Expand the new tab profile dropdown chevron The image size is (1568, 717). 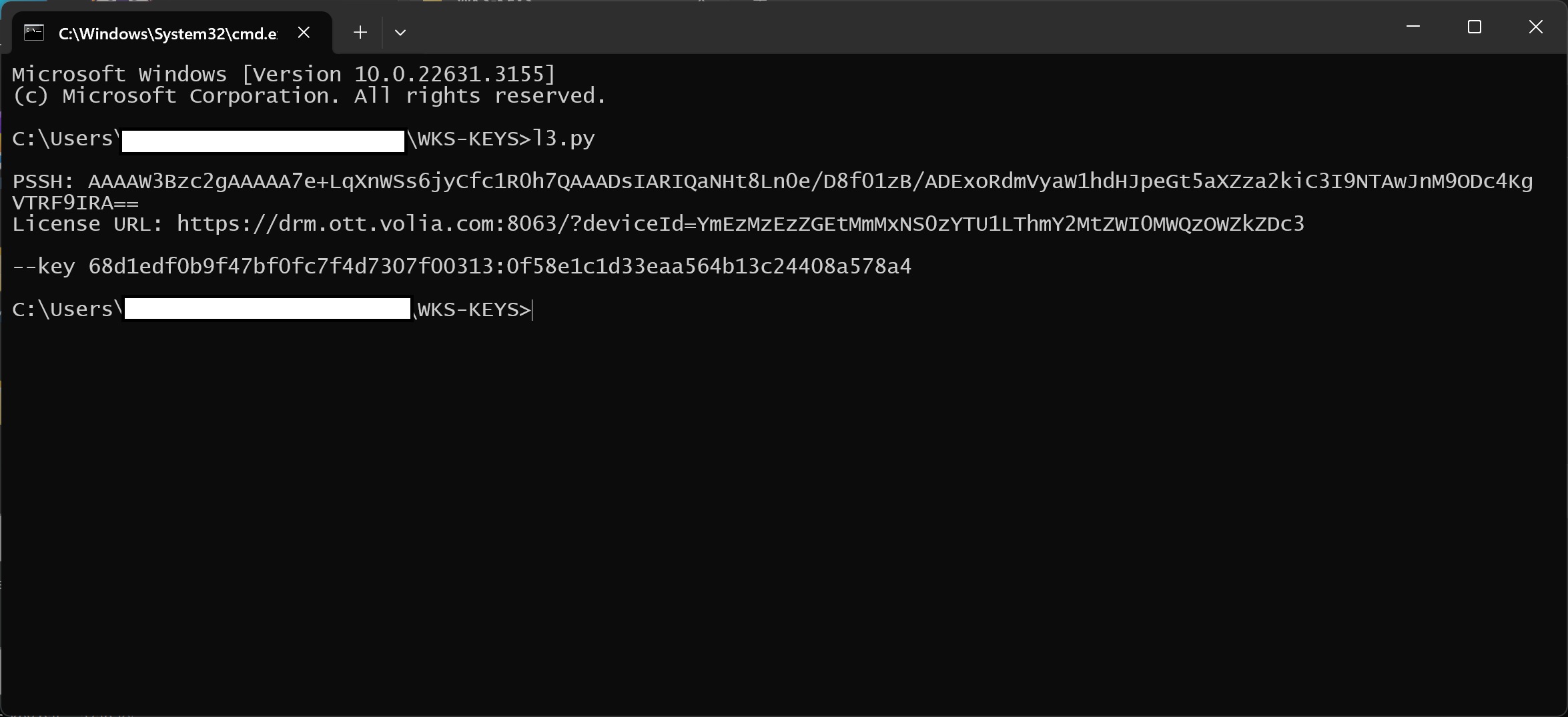400,32
